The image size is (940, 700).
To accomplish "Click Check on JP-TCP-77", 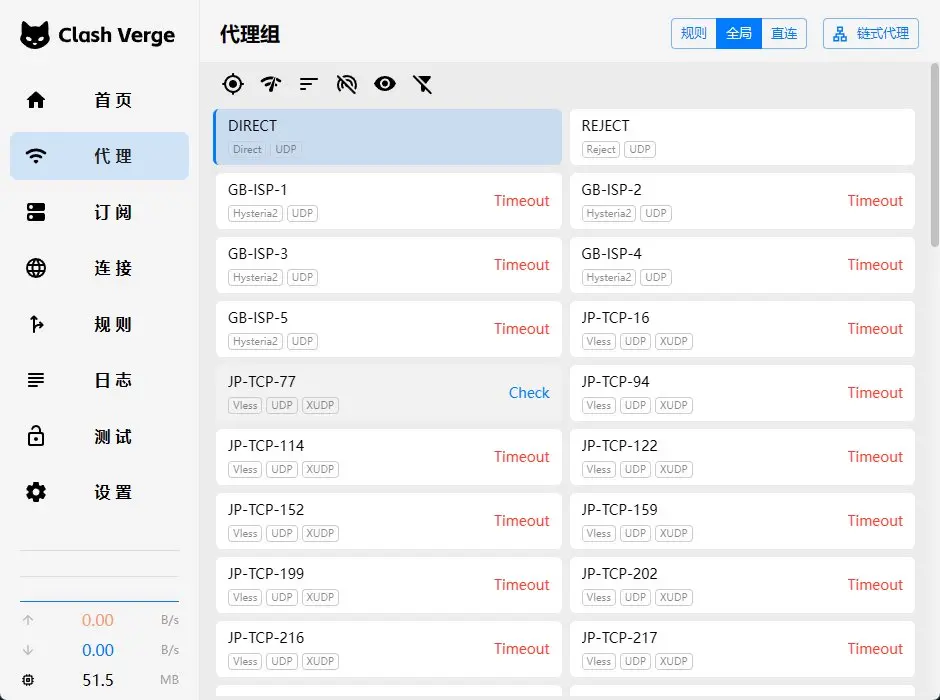I will click(x=529, y=393).
